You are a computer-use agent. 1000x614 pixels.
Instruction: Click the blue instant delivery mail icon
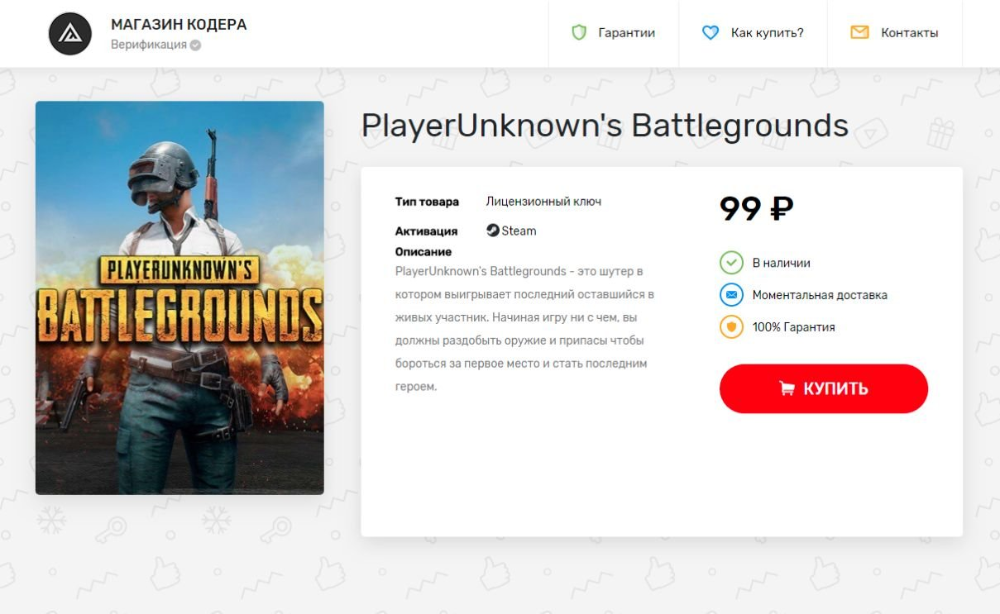coord(732,295)
